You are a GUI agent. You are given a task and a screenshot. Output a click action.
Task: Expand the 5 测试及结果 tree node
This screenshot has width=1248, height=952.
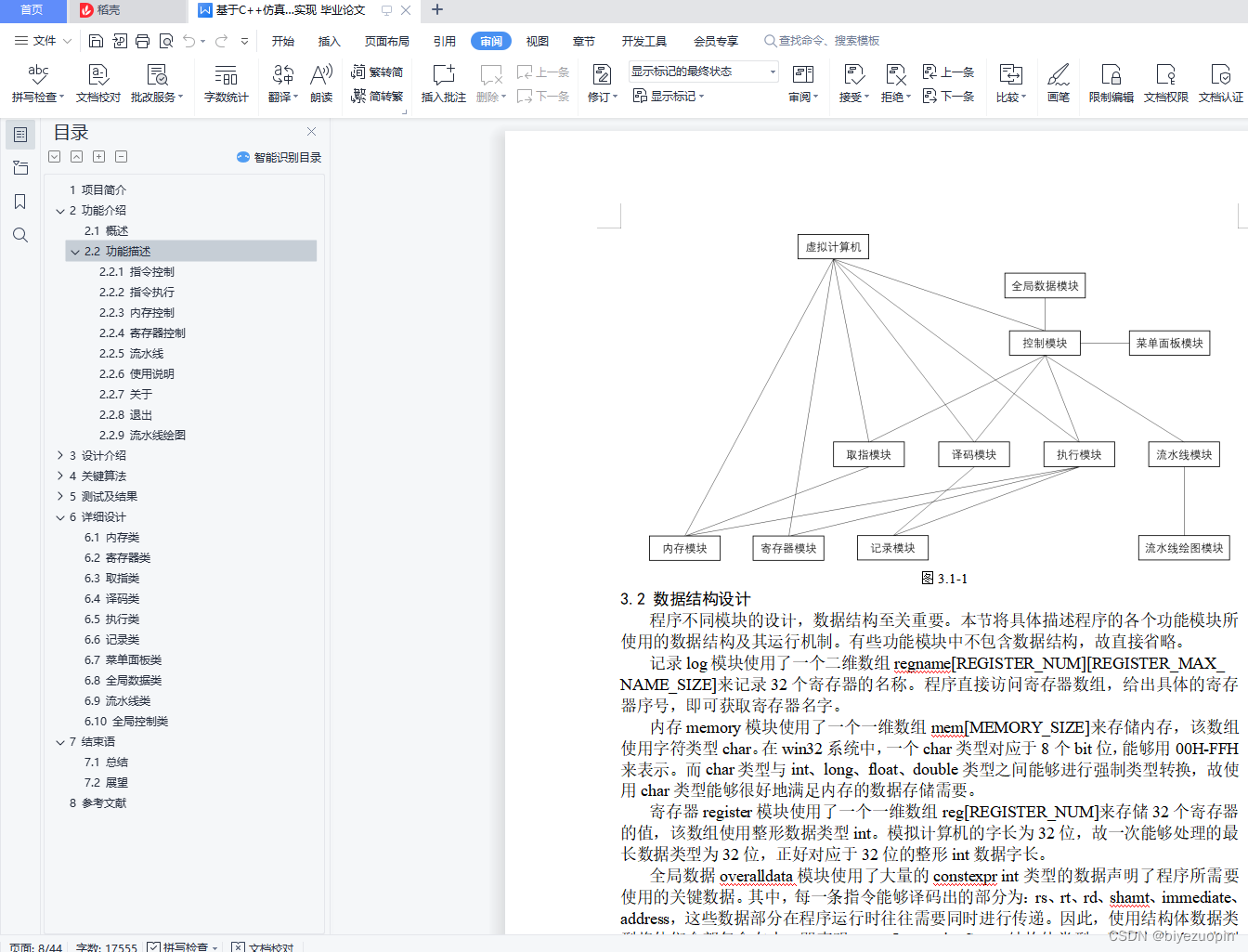[x=60, y=497]
